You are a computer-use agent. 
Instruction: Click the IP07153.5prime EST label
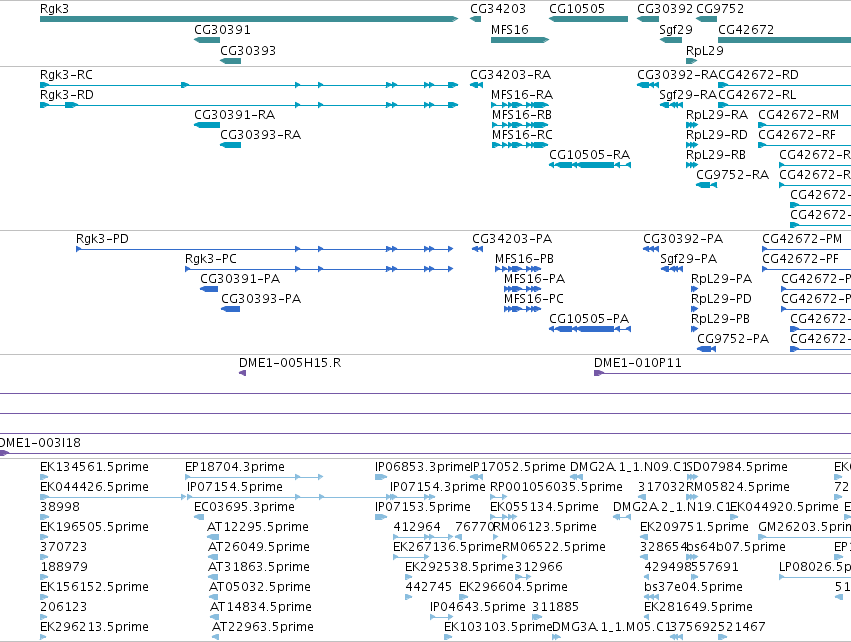[423, 507]
